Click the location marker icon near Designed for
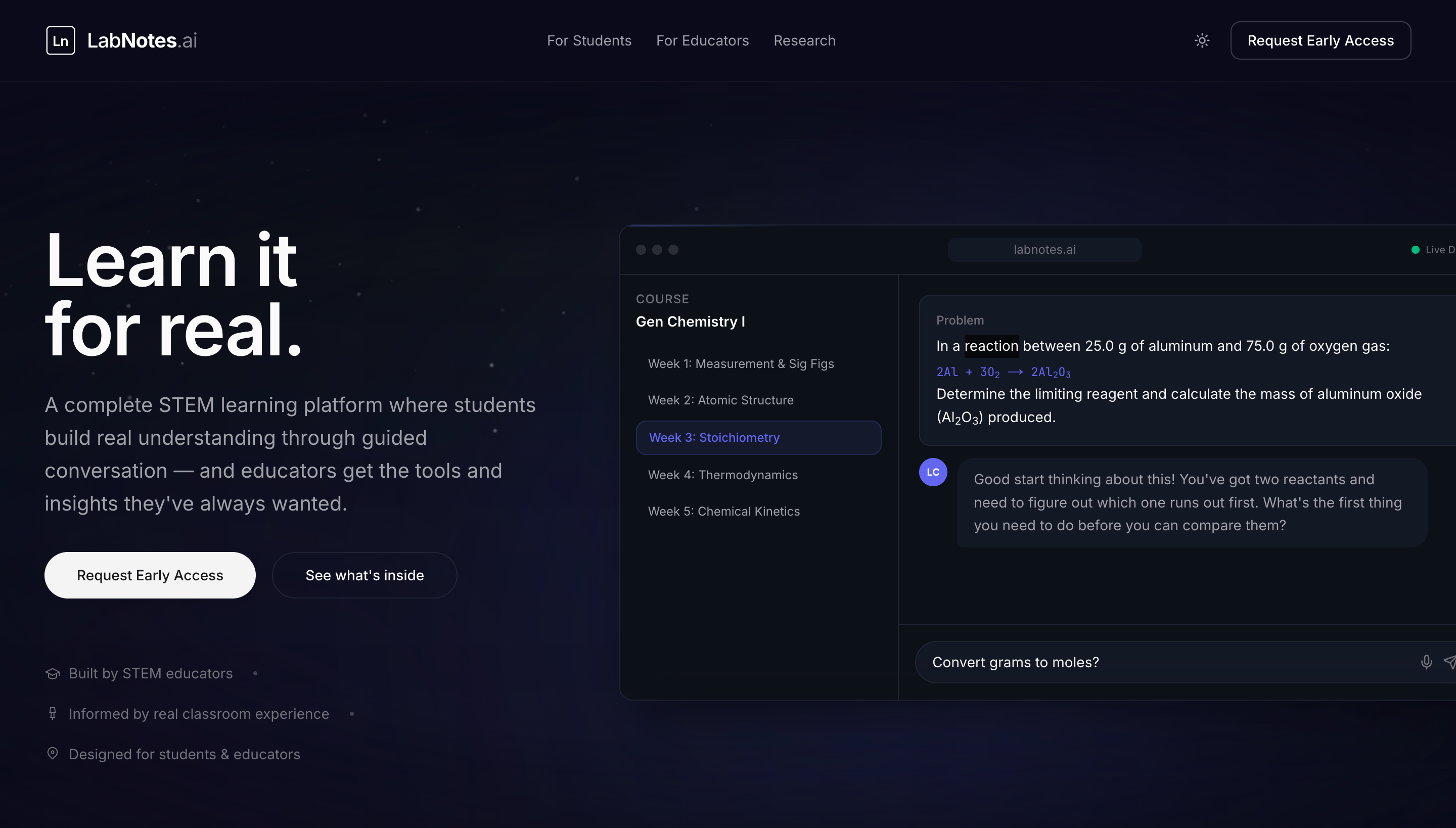The width and height of the screenshot is (1456, 828). click(53, 754)
